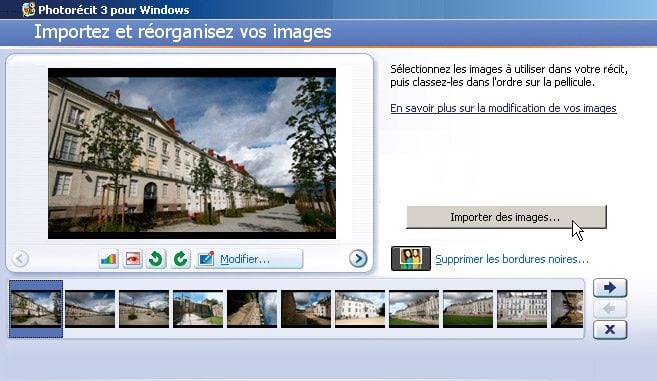Rotate image clockwise with green arrow
This screenshot has width=657, height=381.
tap(181, 259)
